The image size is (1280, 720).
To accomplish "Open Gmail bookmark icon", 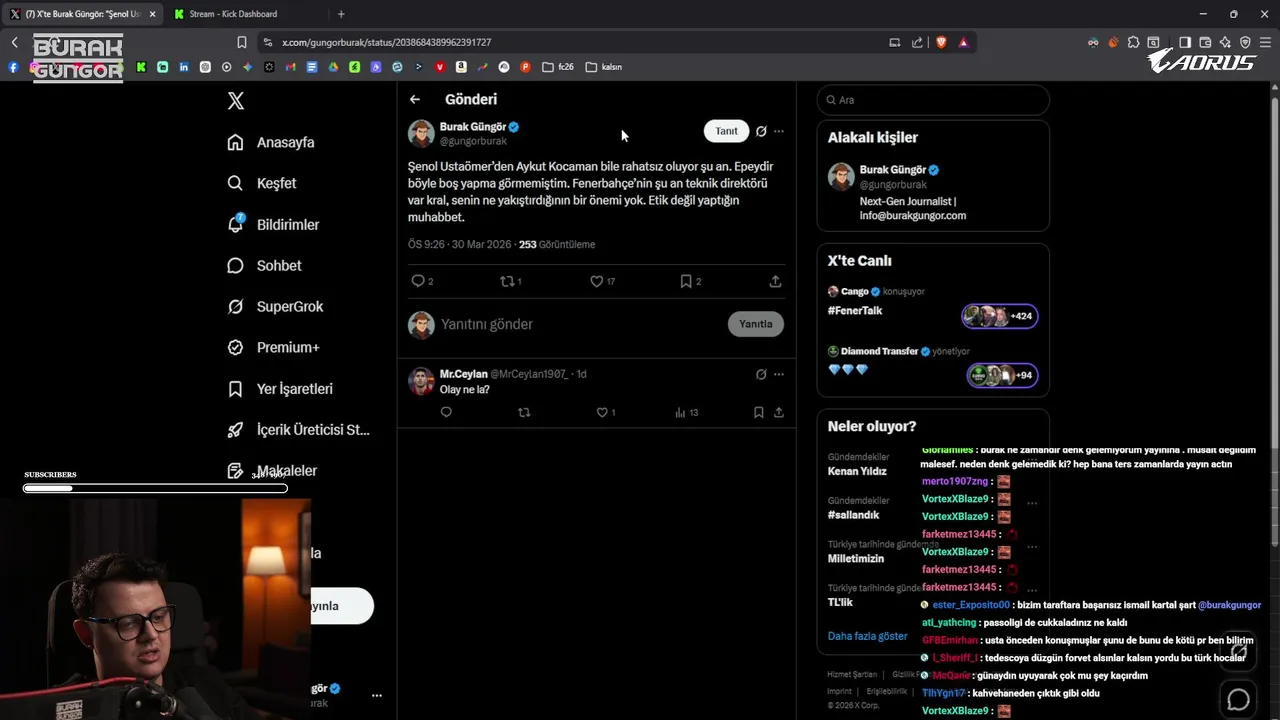I will coord(290,67).
